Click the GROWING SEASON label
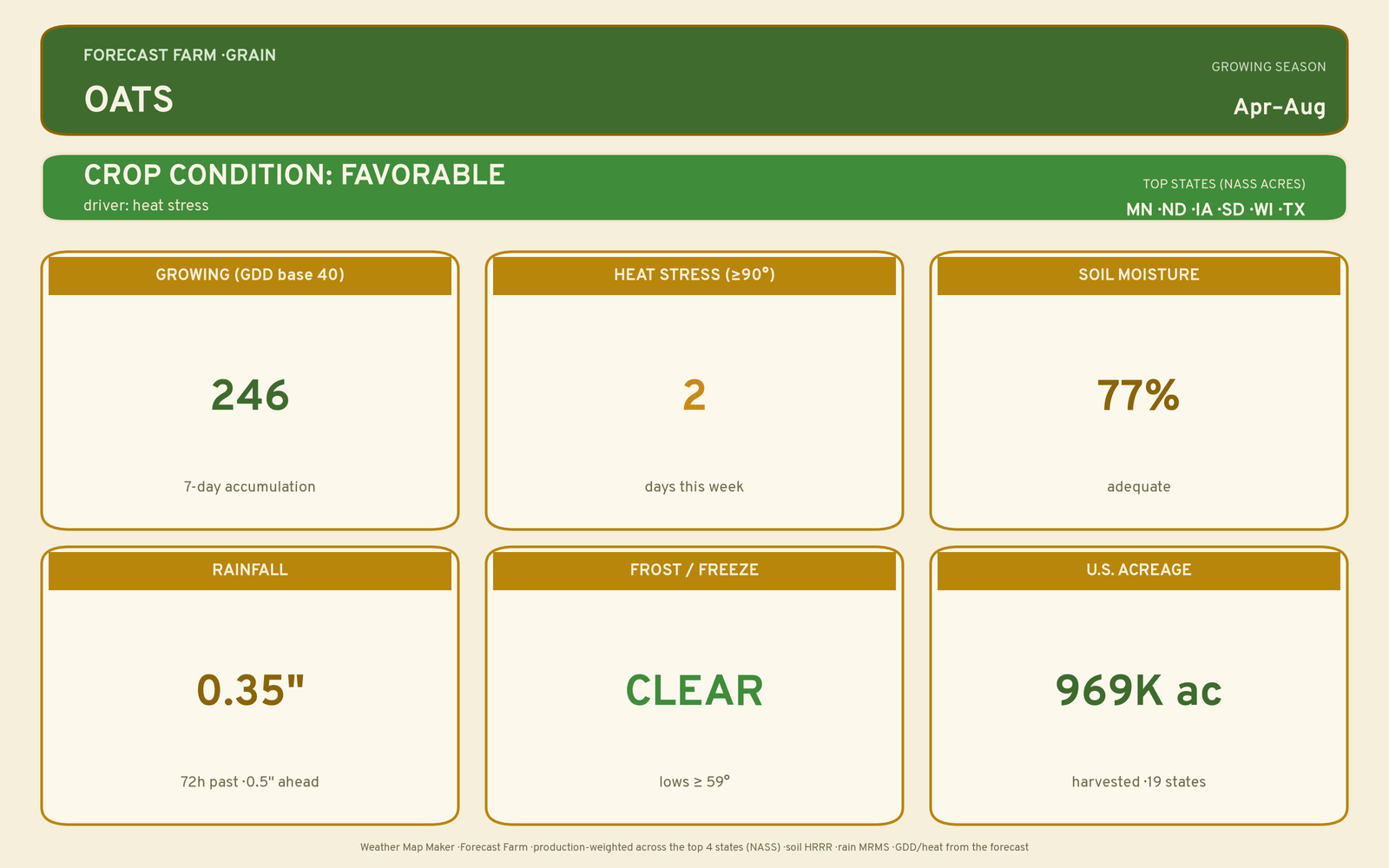This screenshot has width=1389, height=868. click(1268, 67)
